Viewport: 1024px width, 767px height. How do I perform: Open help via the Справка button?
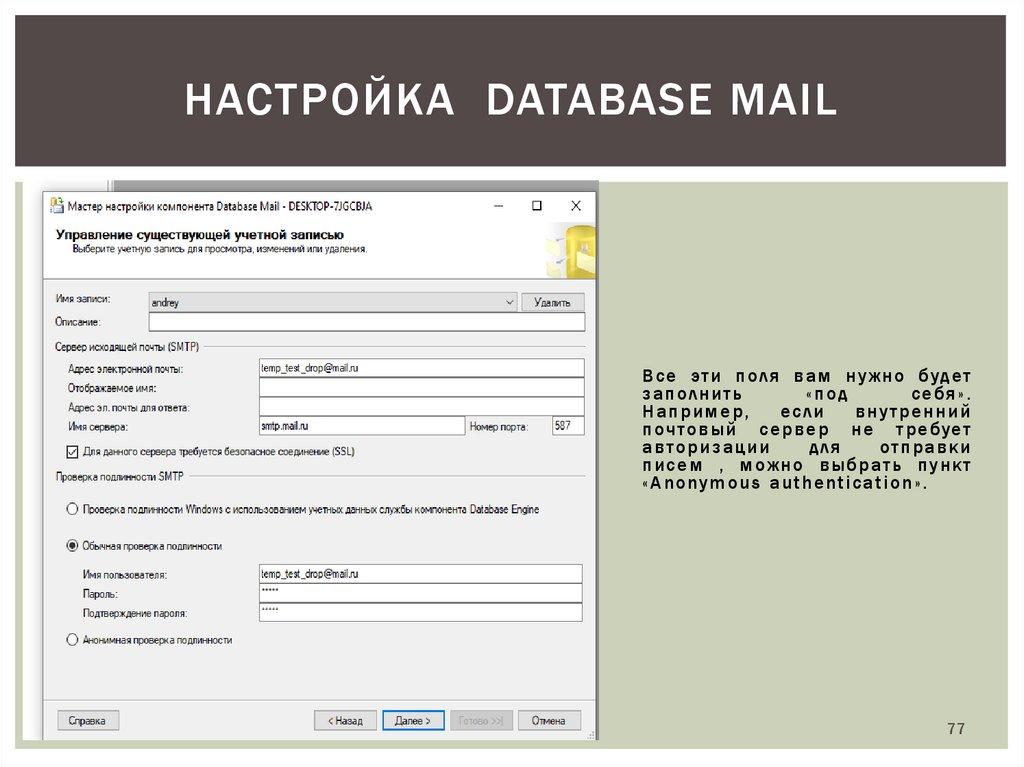[x=88, y=720]
